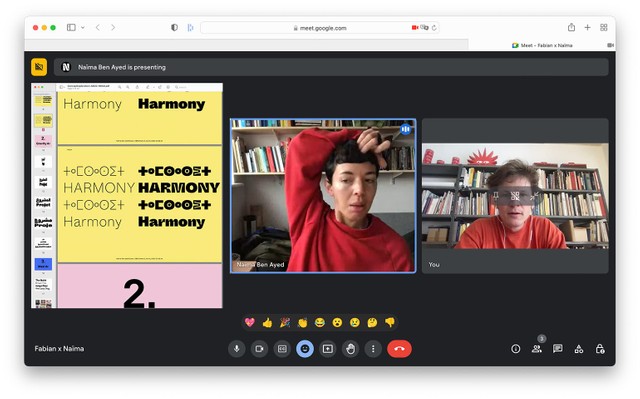Open Safari tab overview grid icon

click(604, 27)
